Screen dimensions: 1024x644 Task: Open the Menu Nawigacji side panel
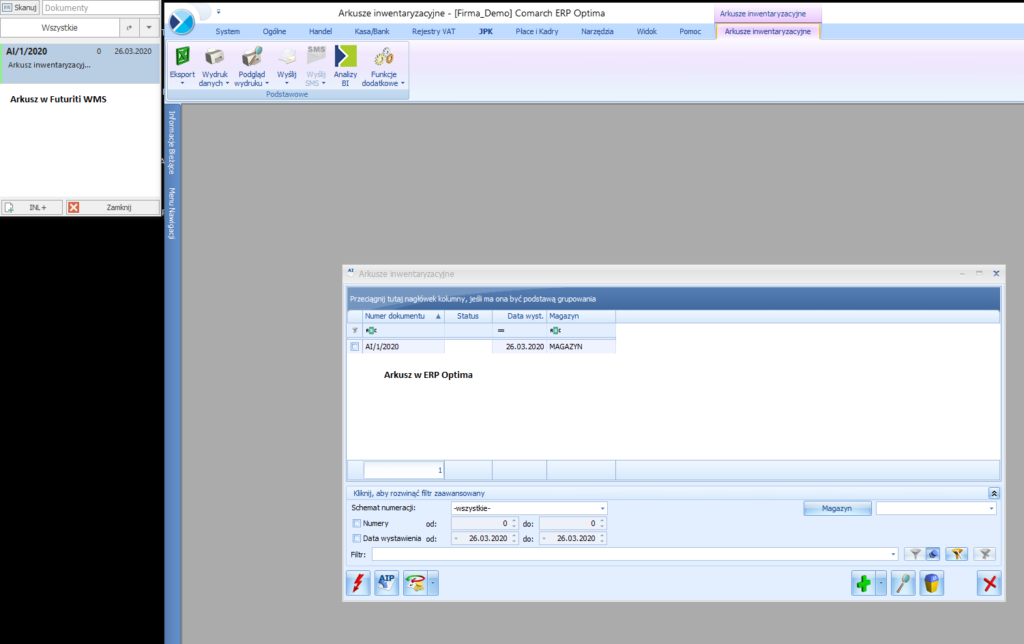click(172, 214)
